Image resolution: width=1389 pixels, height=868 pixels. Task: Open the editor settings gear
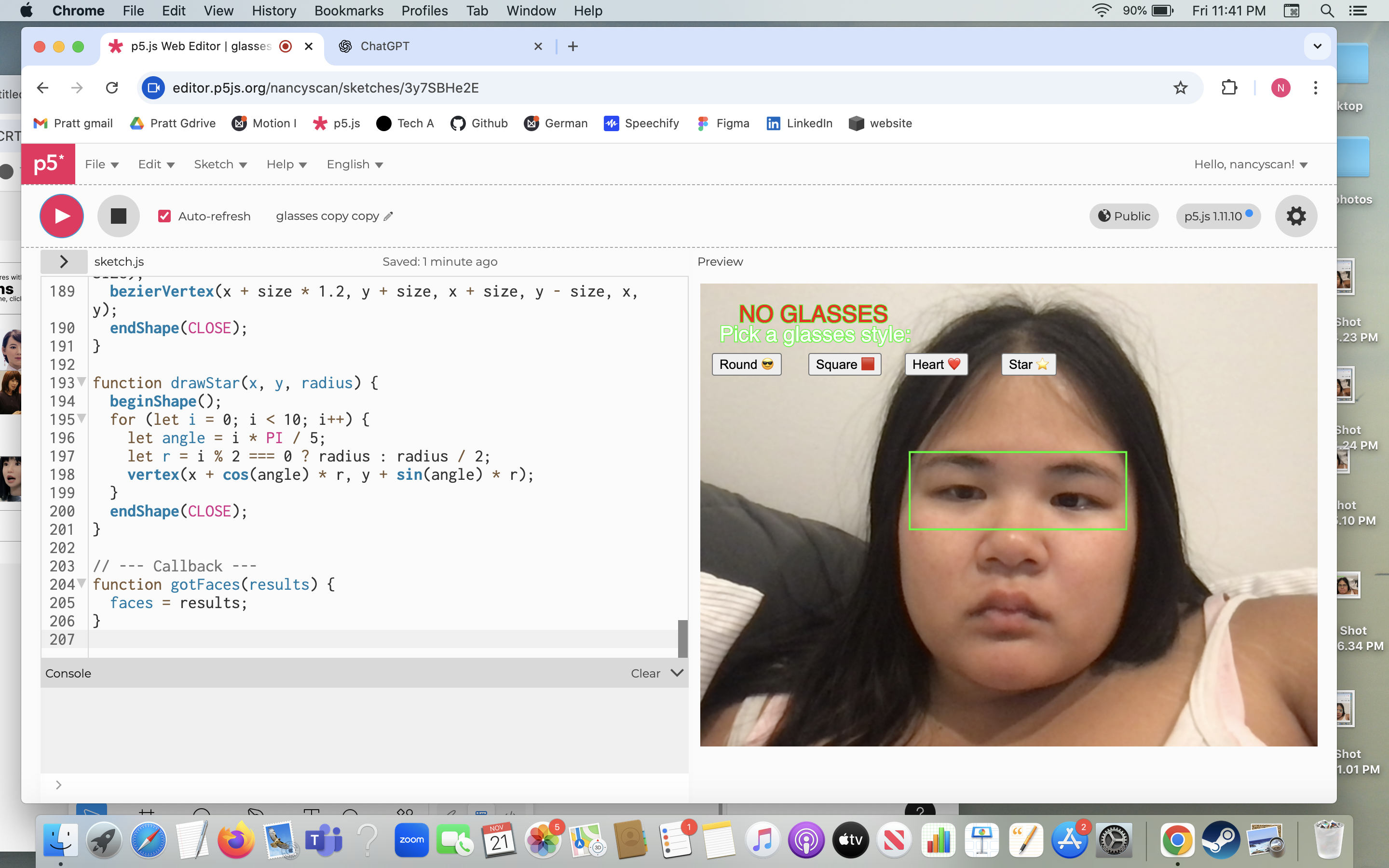point(1295,216)
